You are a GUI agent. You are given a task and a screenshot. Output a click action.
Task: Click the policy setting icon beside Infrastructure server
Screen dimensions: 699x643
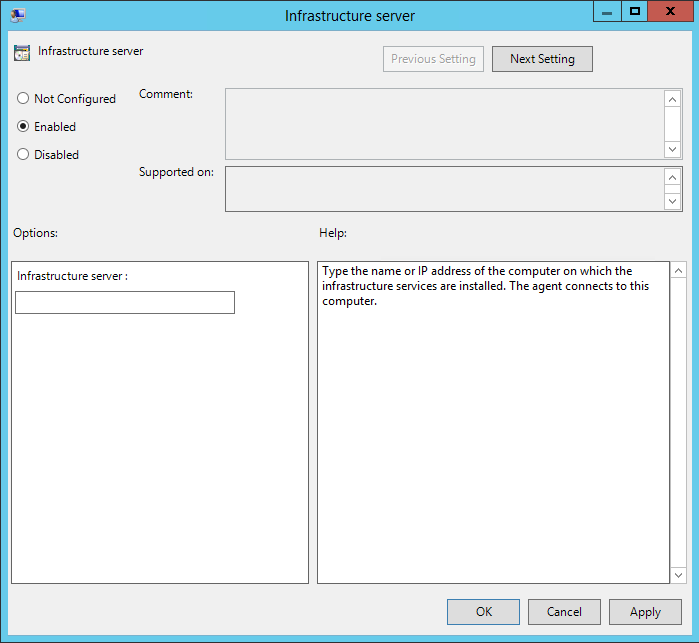click(x=22, y=53)
